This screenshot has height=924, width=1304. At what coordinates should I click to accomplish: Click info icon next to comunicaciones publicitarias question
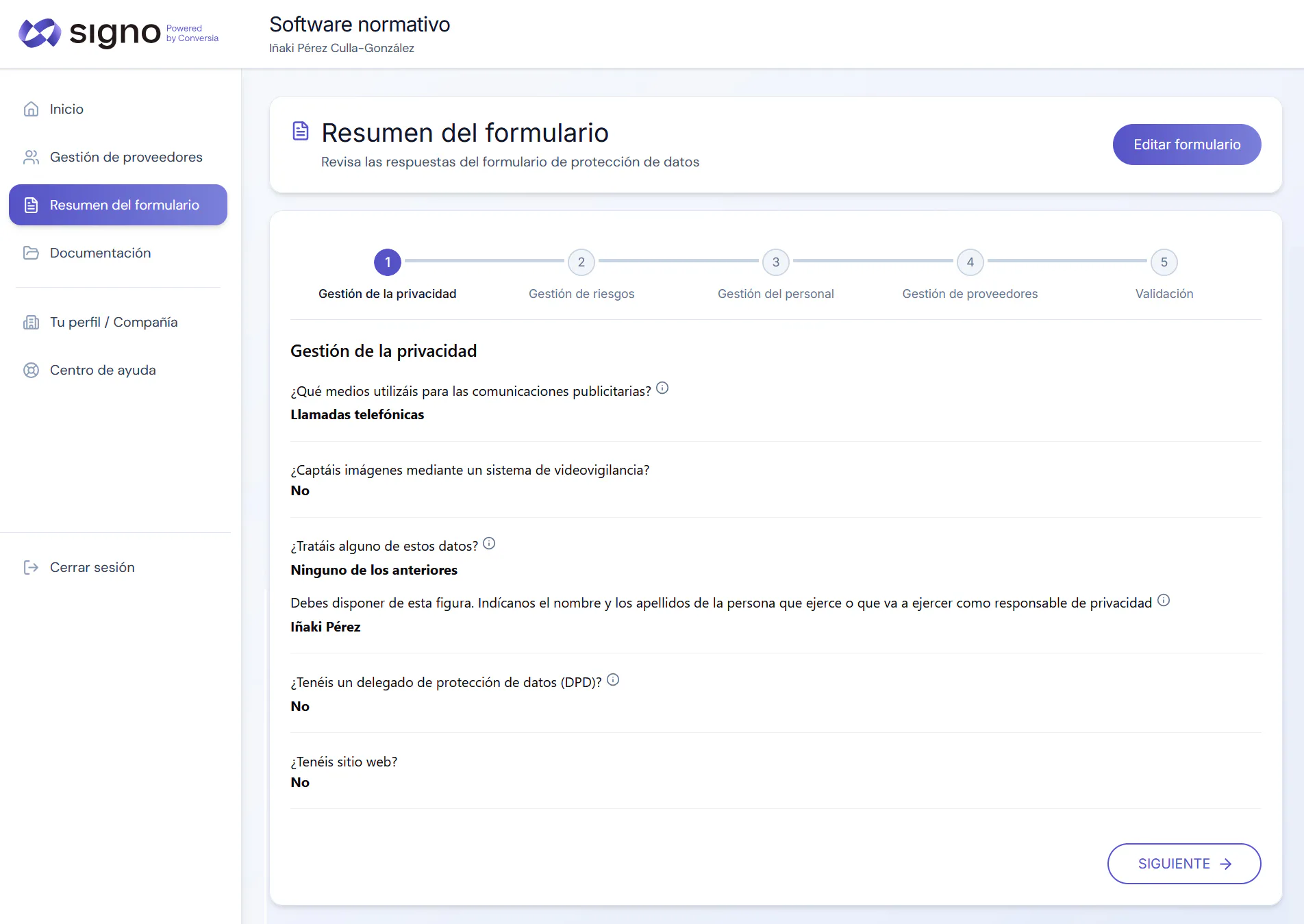click(x=662, y=388)
